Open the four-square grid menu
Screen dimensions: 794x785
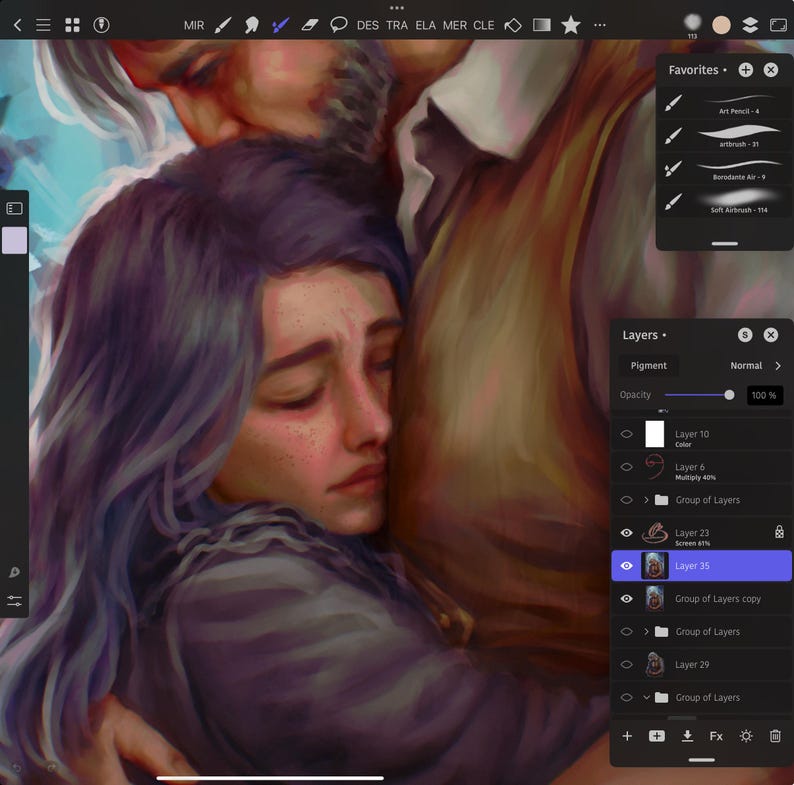[x=72, y=25]
